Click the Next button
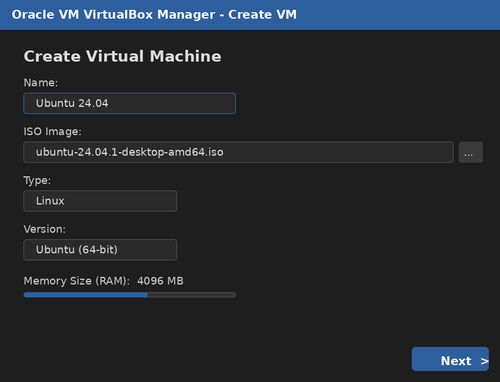This screenshot has width=500, height=382. coord(450,359)
